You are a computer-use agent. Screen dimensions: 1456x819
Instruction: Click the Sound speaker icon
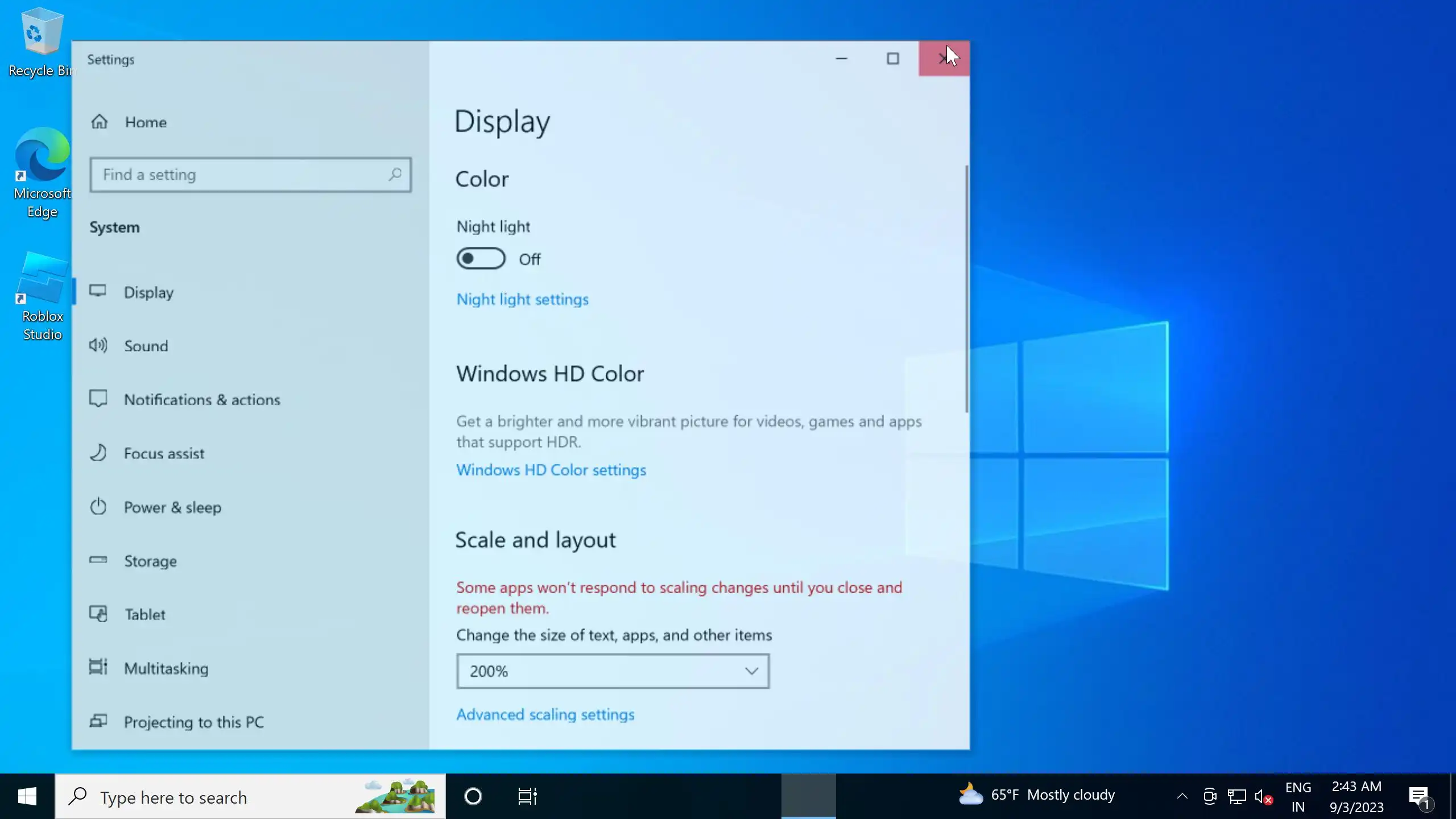[98, 345]
